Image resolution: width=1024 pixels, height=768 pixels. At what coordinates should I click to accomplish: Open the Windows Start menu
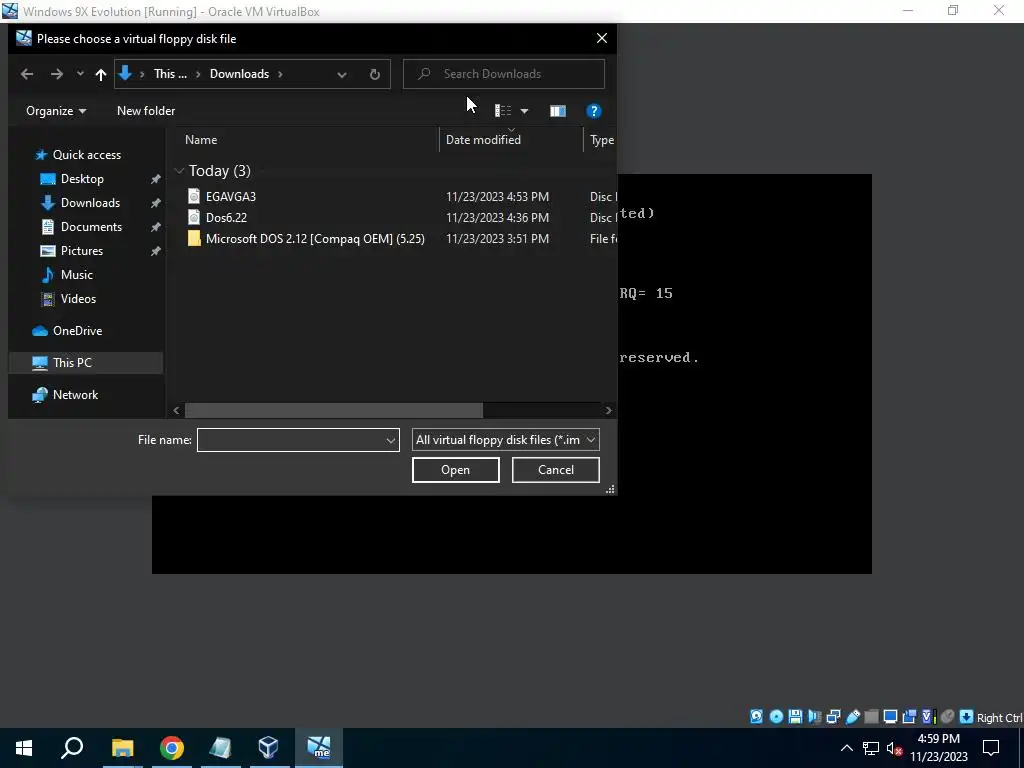(24, 748)
